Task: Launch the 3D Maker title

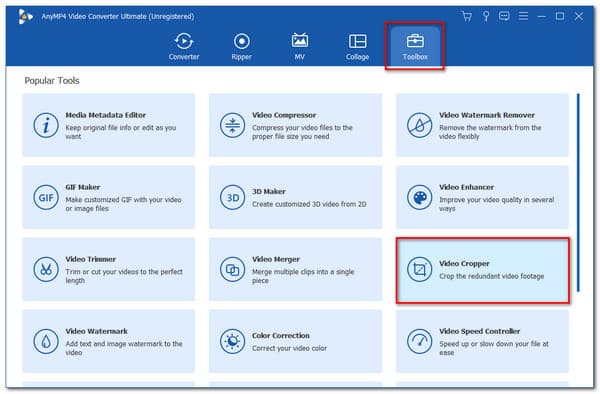Action: point(269,191)
